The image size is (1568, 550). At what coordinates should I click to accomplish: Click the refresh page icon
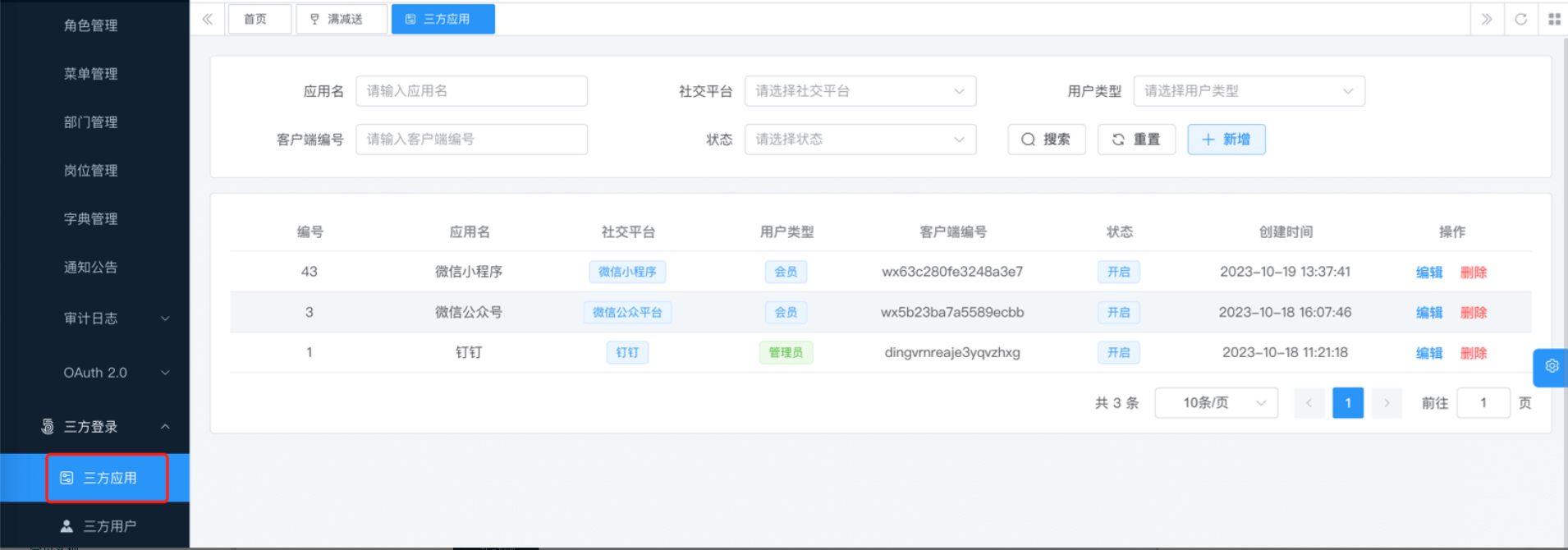pyautogui.click(x=1520, y=19)
